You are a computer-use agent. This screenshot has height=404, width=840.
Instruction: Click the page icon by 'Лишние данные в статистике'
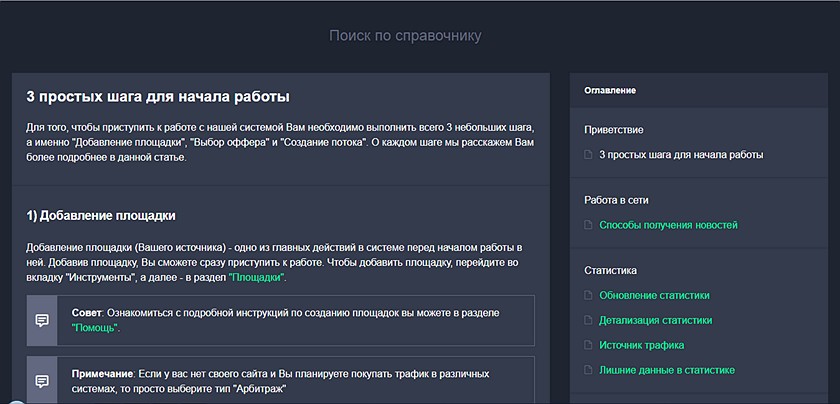(x=588, y=370)
